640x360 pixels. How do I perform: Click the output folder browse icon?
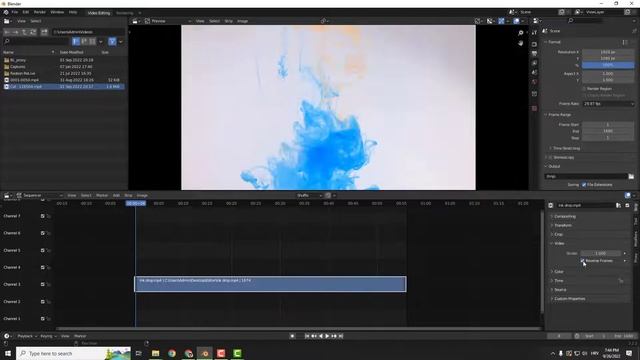[x=631, y=176]
